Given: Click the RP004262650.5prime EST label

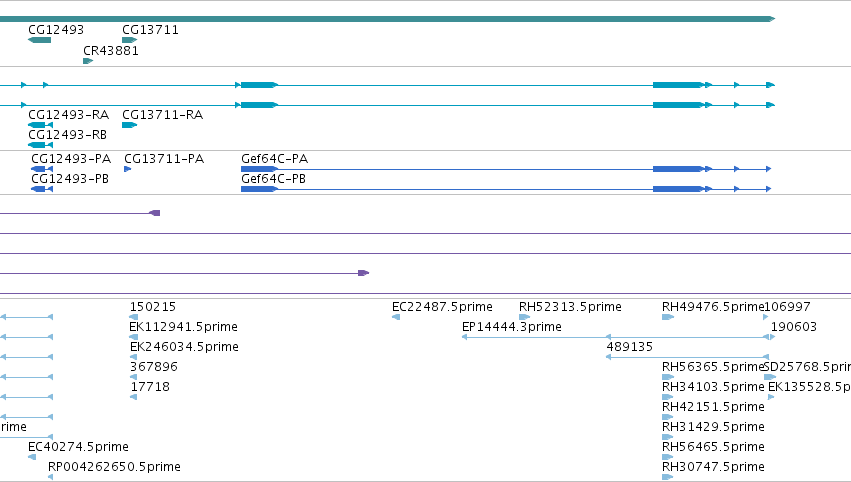Looking at the screenshot, I should [x=114, y=467].
